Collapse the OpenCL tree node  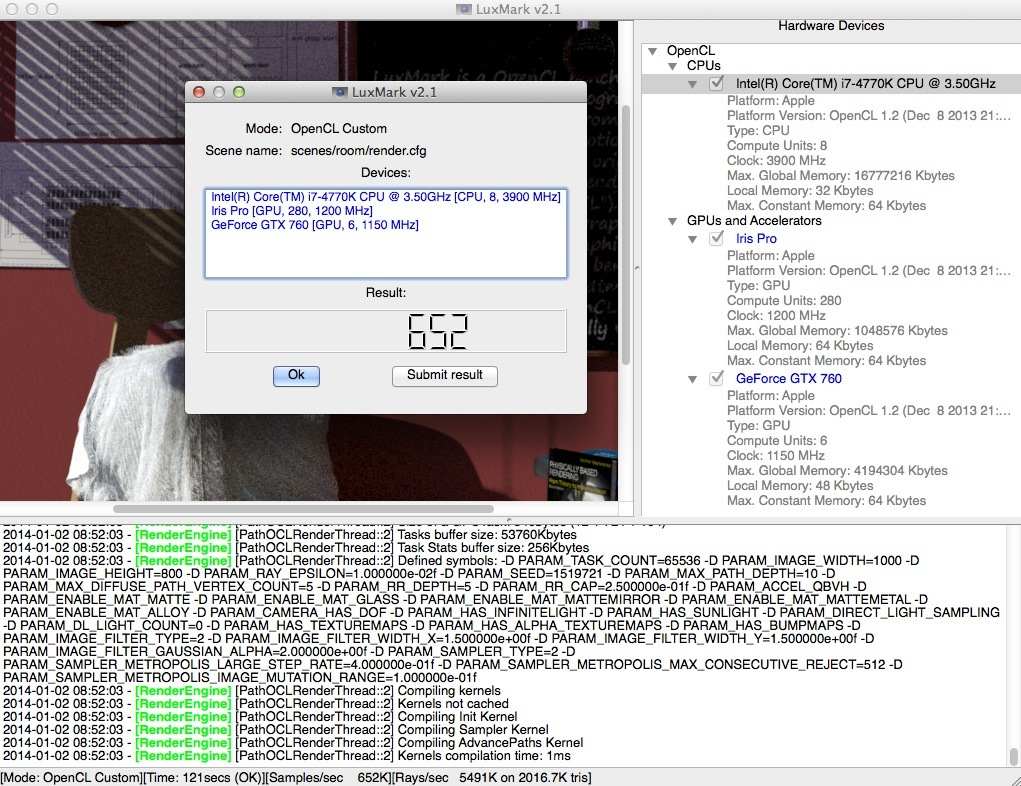pyautogui.click(x=652, y=51)
